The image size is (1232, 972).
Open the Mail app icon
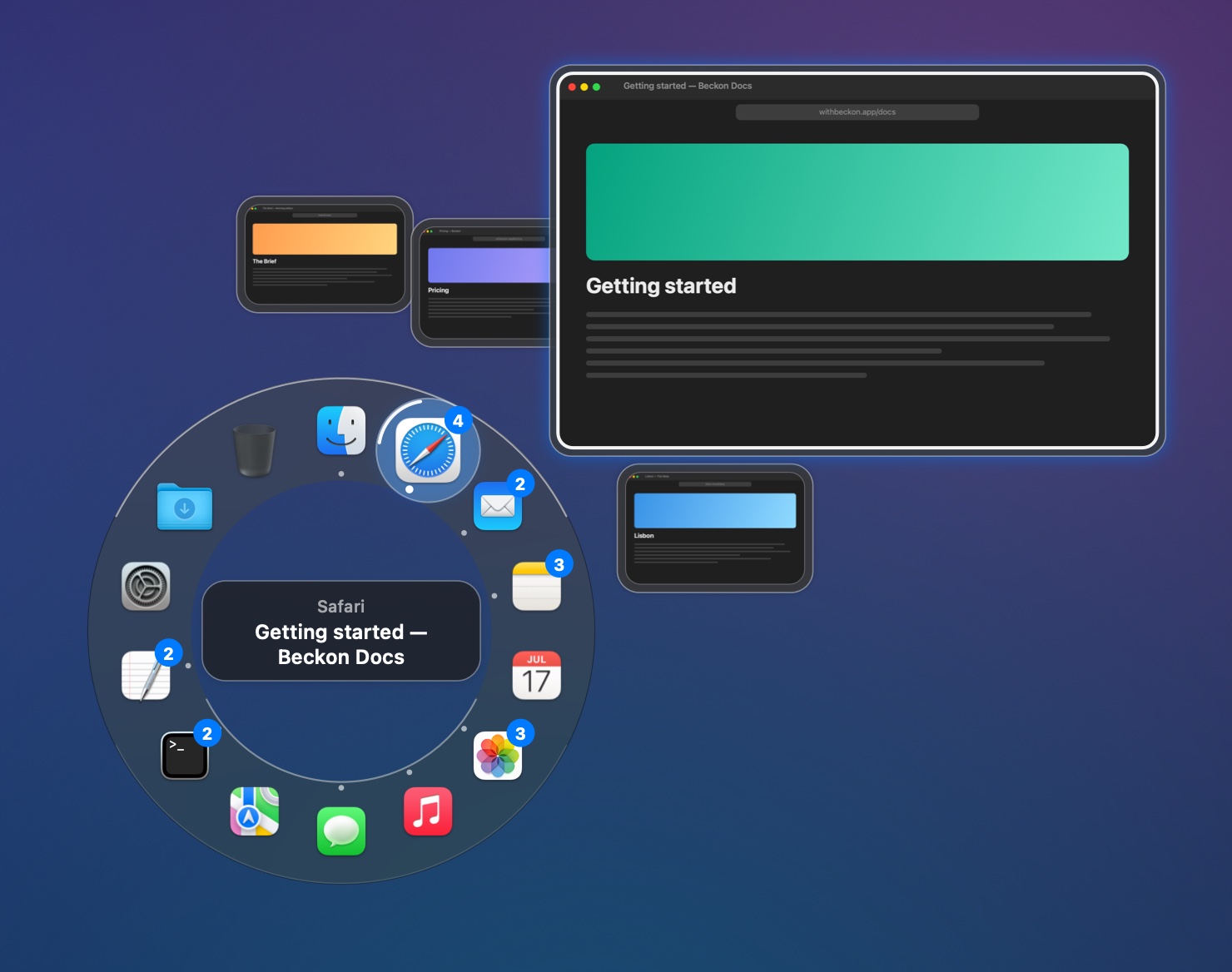[x=498, y=506]
